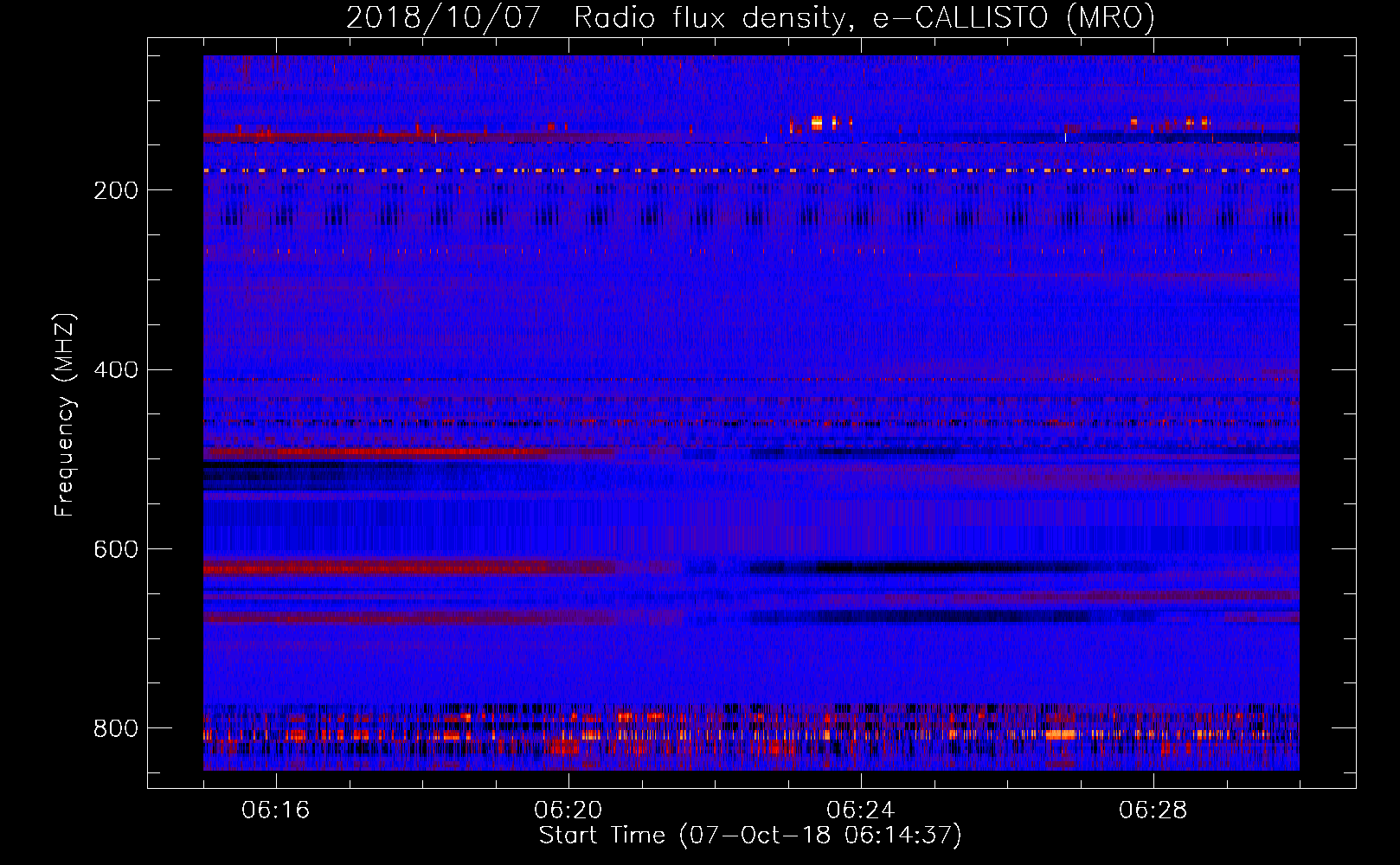This screenshot has width=1400, height=865.
Task: Click the '400' frequency tick label
Action: pos(116,370)
